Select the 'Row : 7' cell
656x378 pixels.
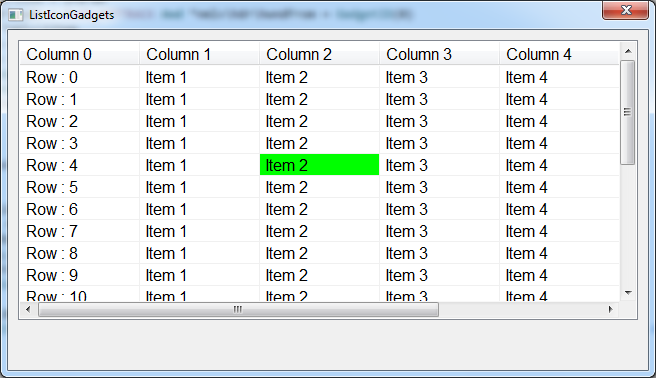[x=79, y=231]
